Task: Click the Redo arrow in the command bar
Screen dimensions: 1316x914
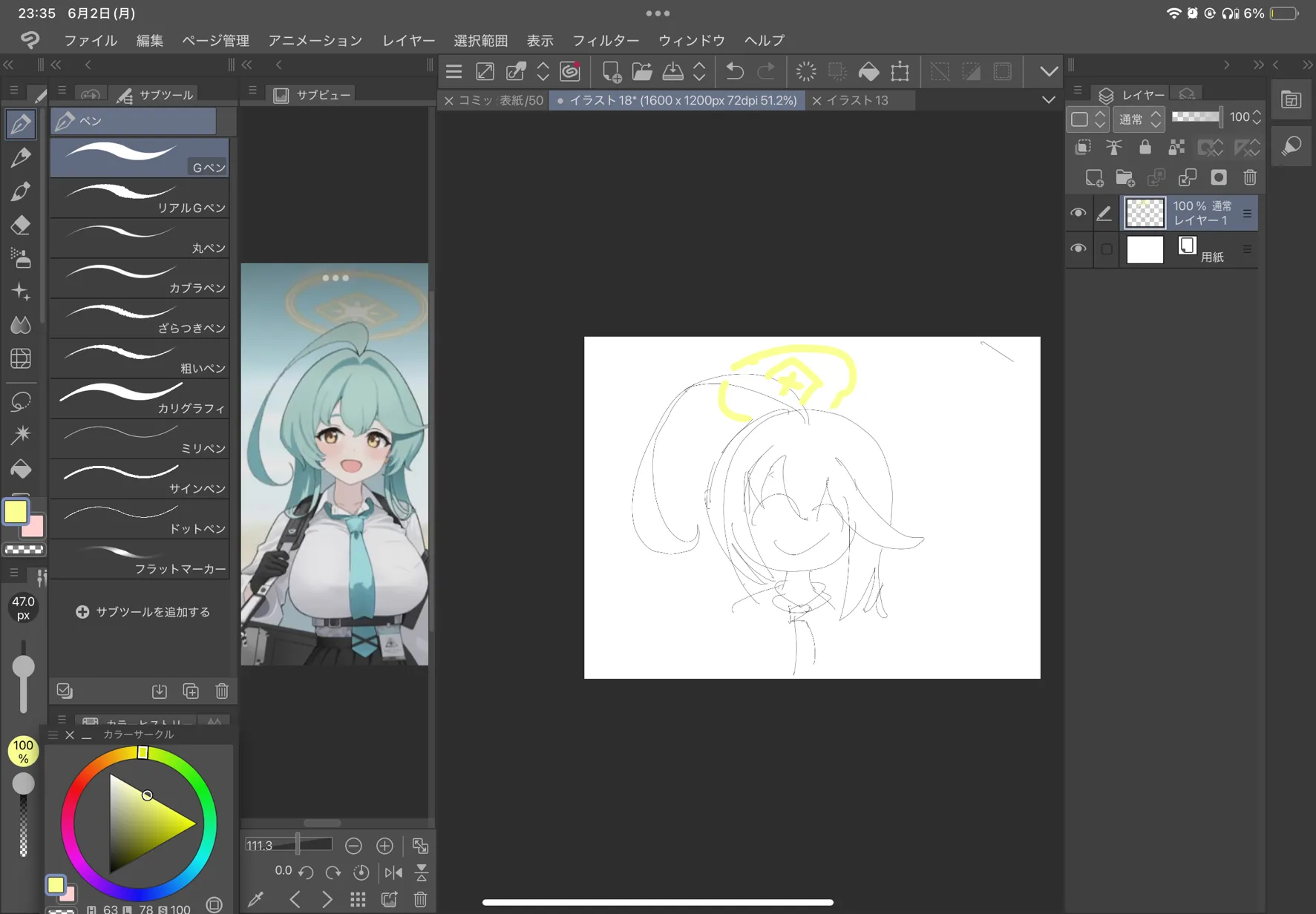Action: 766,71
